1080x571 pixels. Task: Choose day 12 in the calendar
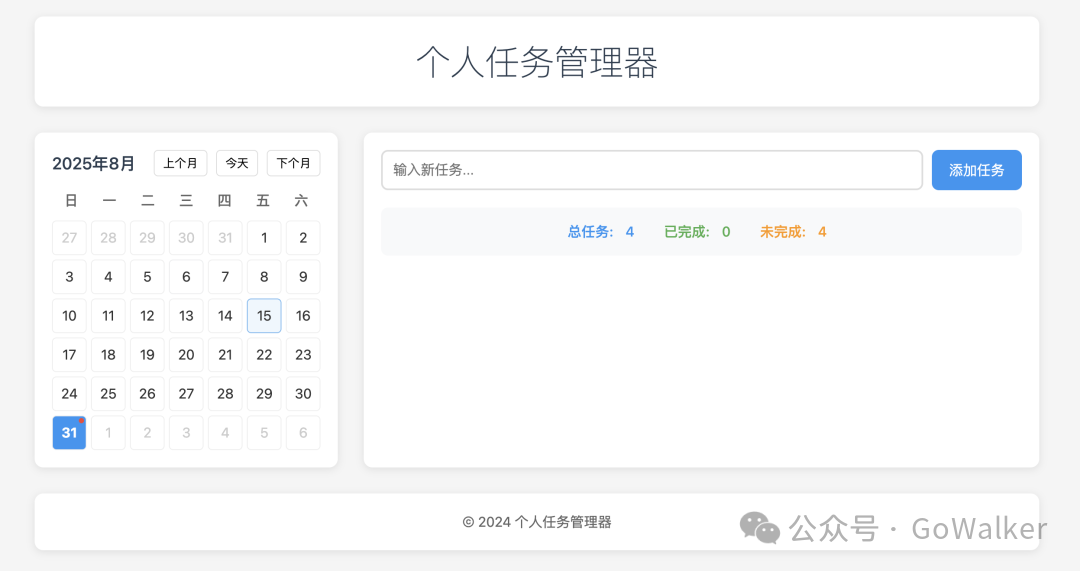click(x=147, y=315)
